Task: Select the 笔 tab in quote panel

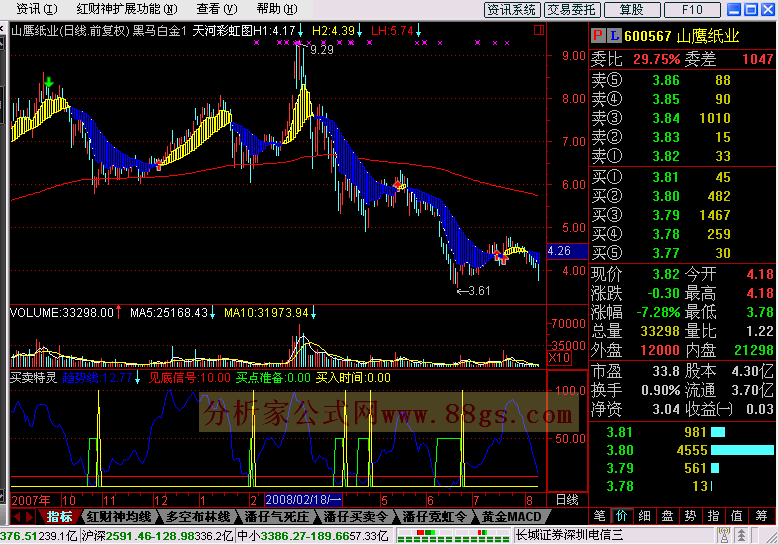Action: (600, 516)
